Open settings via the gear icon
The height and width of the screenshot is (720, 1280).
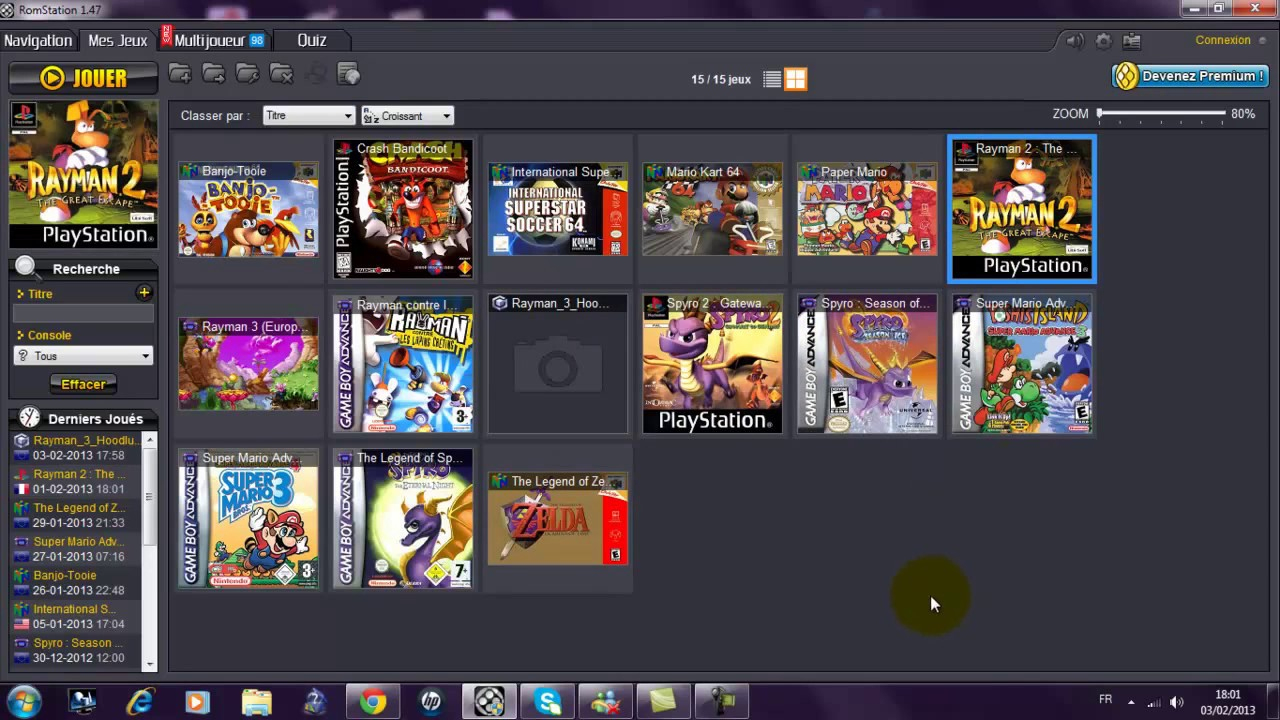coord(1104,41)
